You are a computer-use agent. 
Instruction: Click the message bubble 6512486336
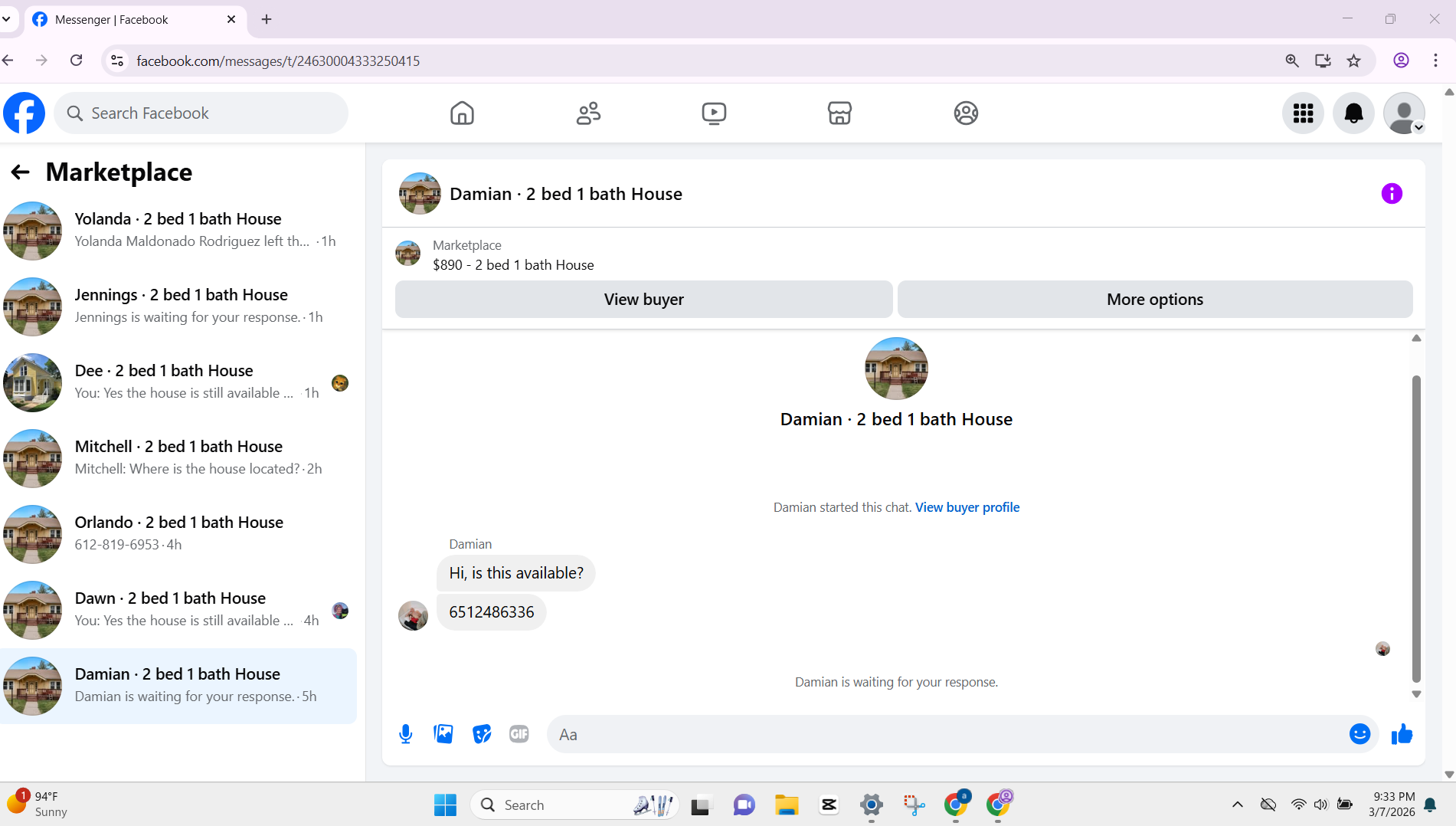tap(491, 612)
